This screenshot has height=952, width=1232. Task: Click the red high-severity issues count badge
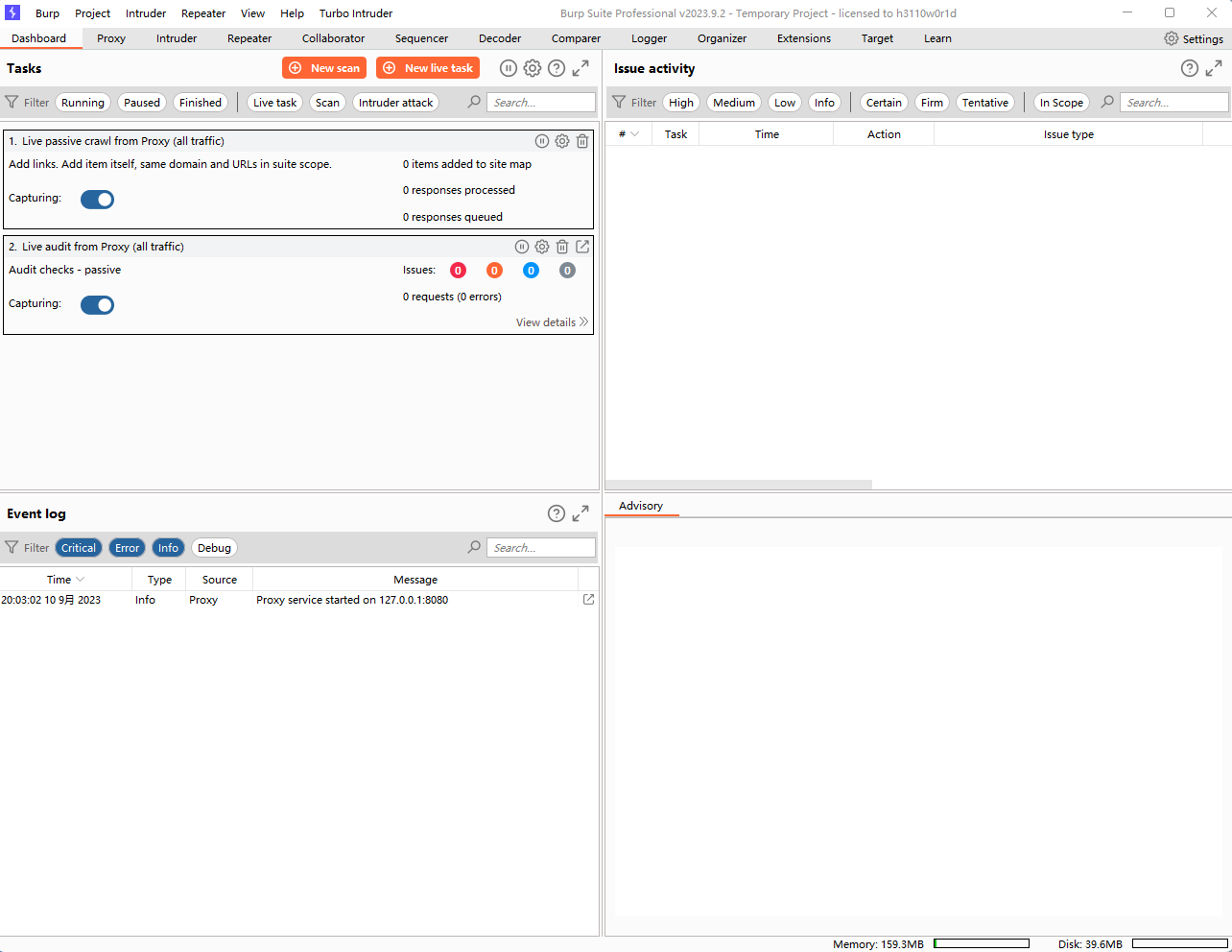coord(458,271)
